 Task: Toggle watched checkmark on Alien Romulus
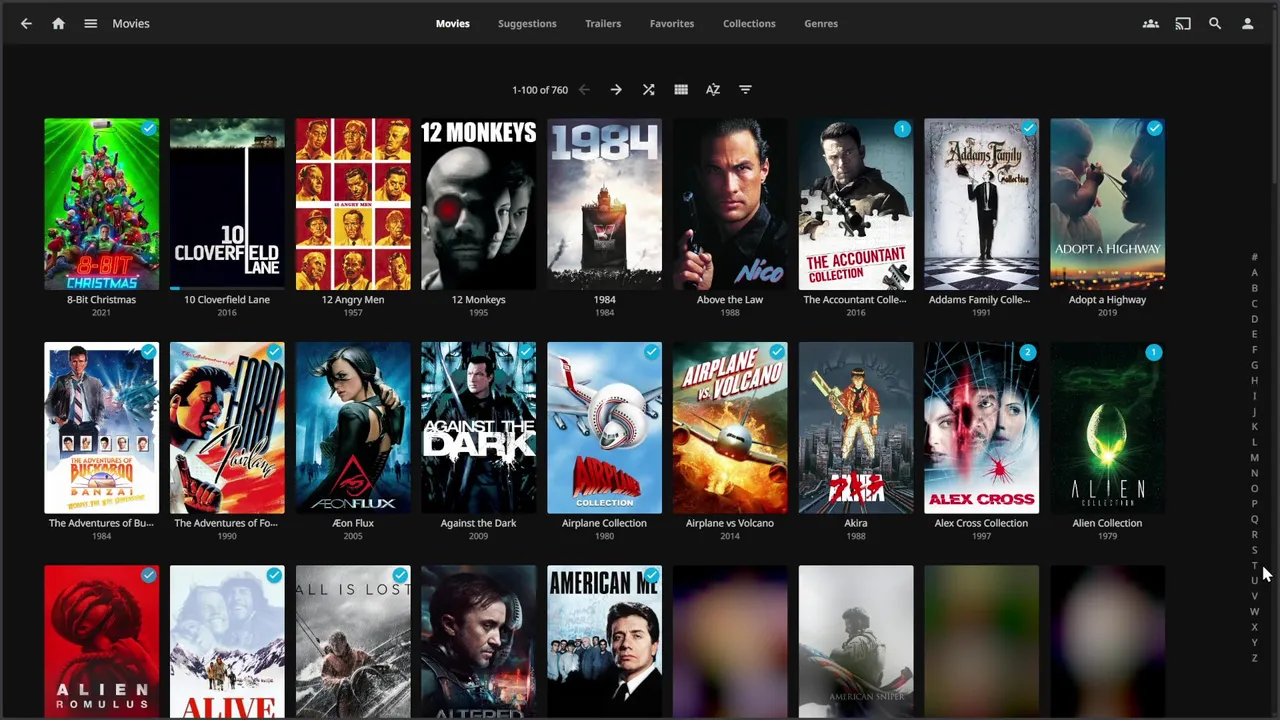149,575
